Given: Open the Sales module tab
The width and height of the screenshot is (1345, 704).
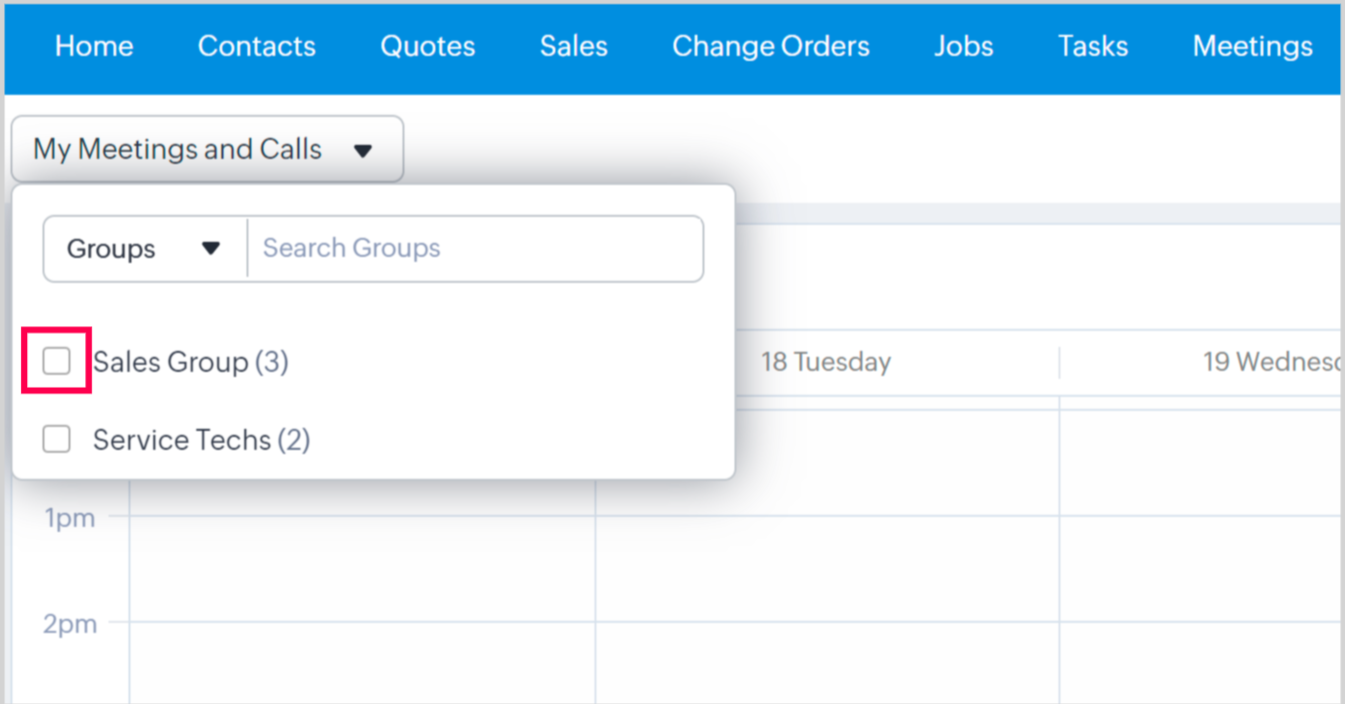Looking at the screenshot, I should click(x=573, y=46).
